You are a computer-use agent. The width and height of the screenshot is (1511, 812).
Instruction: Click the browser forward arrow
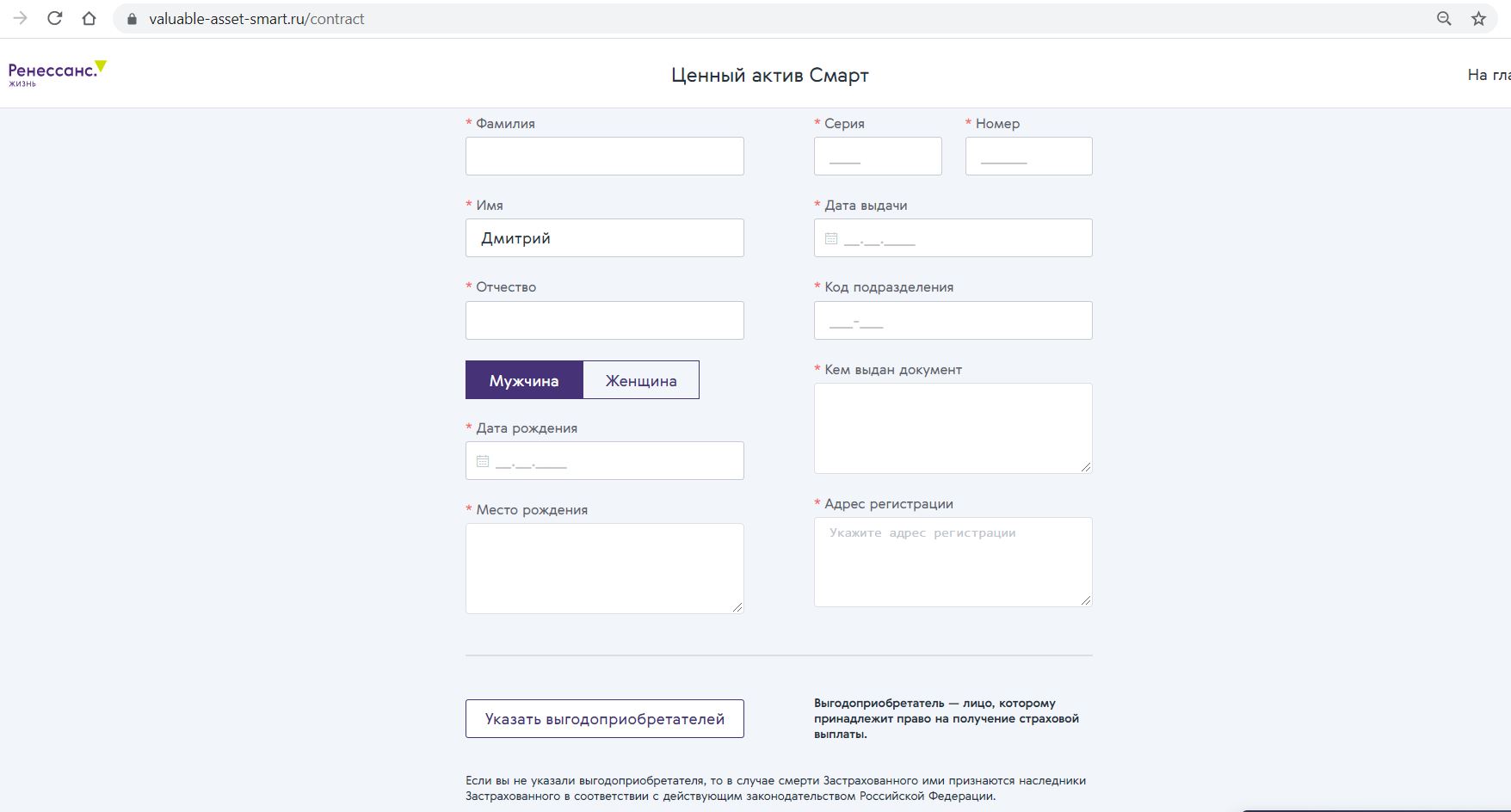click(x=21, y=18)
